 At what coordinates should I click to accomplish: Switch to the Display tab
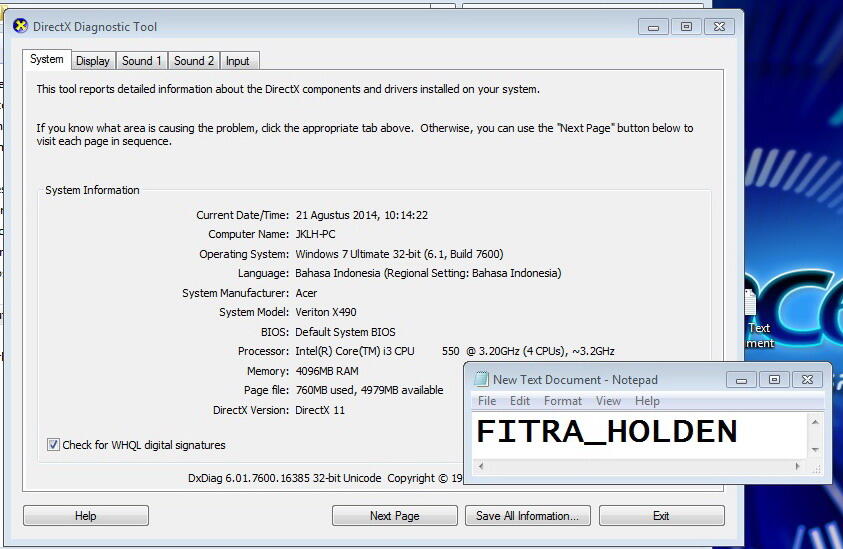tap(92, 61)
